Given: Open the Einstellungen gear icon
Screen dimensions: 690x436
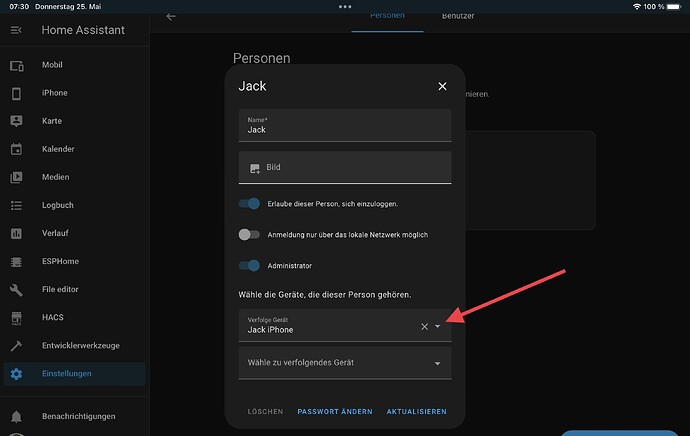Looking at the screenshot, I should (x=16, y=374).
